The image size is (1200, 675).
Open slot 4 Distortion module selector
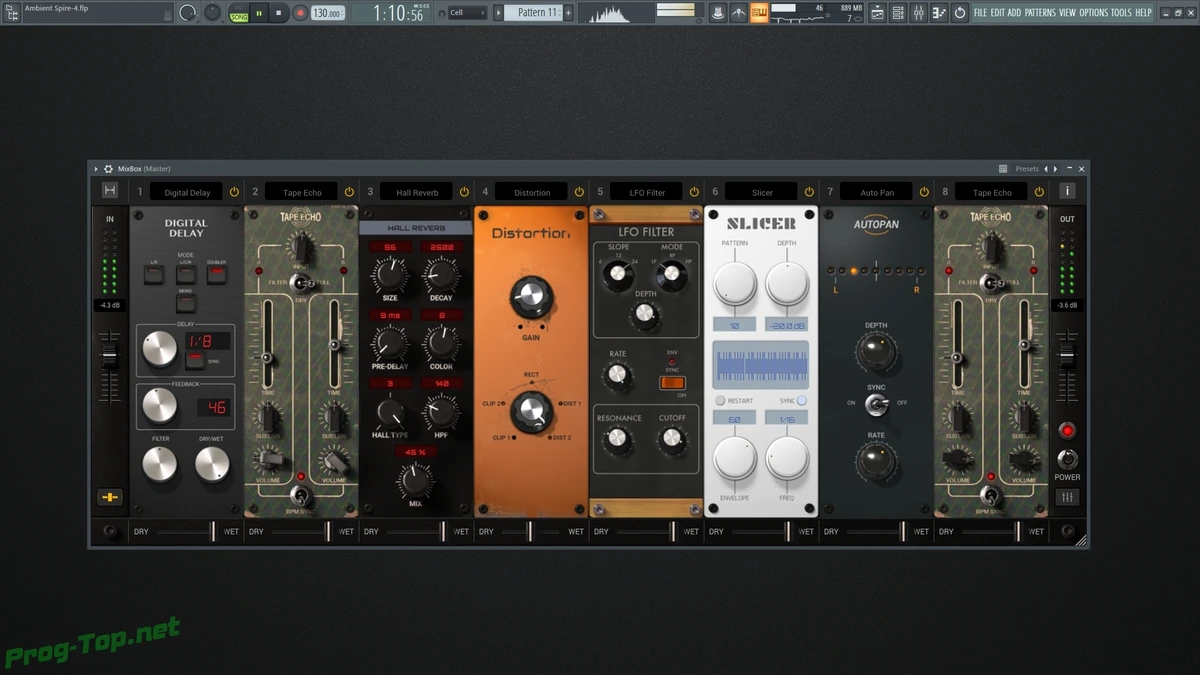click(532, 192)
